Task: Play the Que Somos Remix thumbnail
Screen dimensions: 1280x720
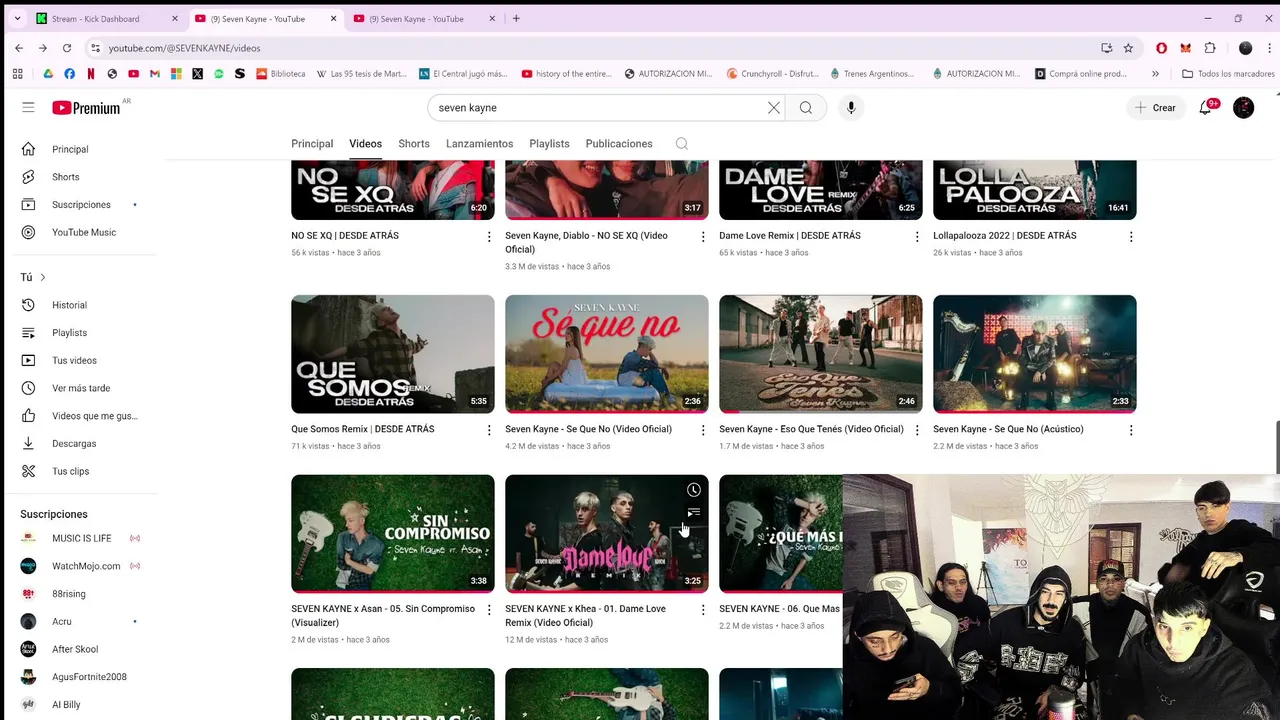Action: click(x=393, y=354)
